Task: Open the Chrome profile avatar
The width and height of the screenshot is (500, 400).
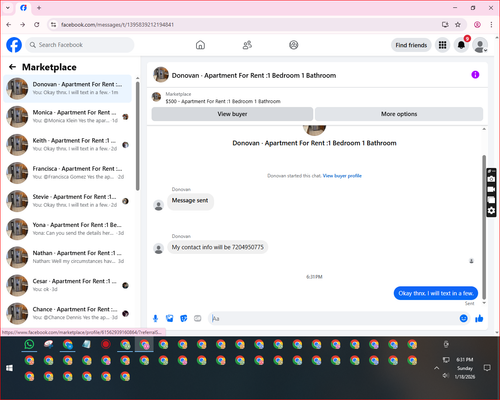Action: coord(477,25)
